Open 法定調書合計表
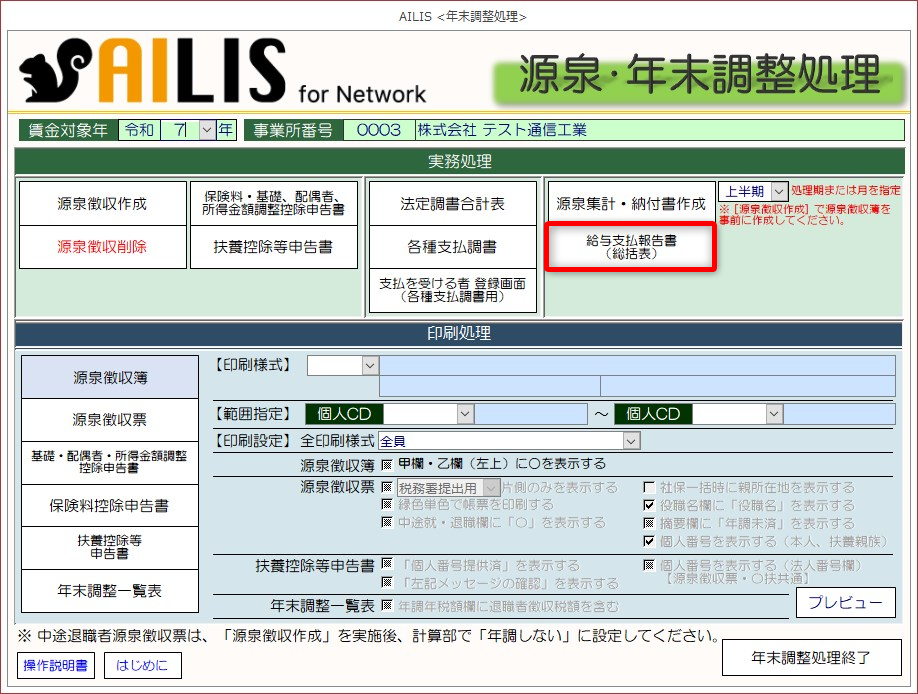The width and height of the screenshot is (918, 694). [452, 204]
